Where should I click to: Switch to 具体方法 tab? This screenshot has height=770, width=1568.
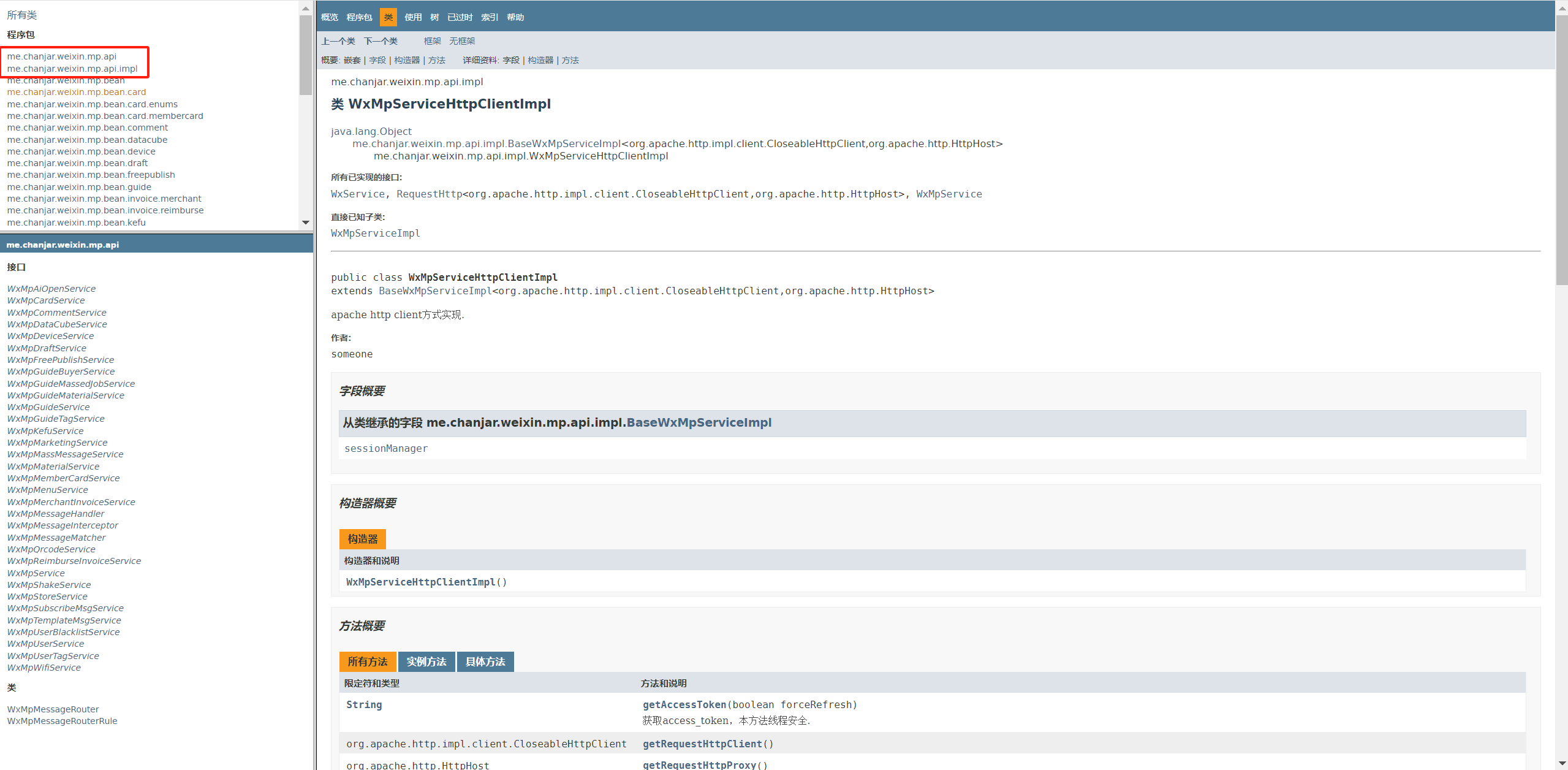pos(485,661)
